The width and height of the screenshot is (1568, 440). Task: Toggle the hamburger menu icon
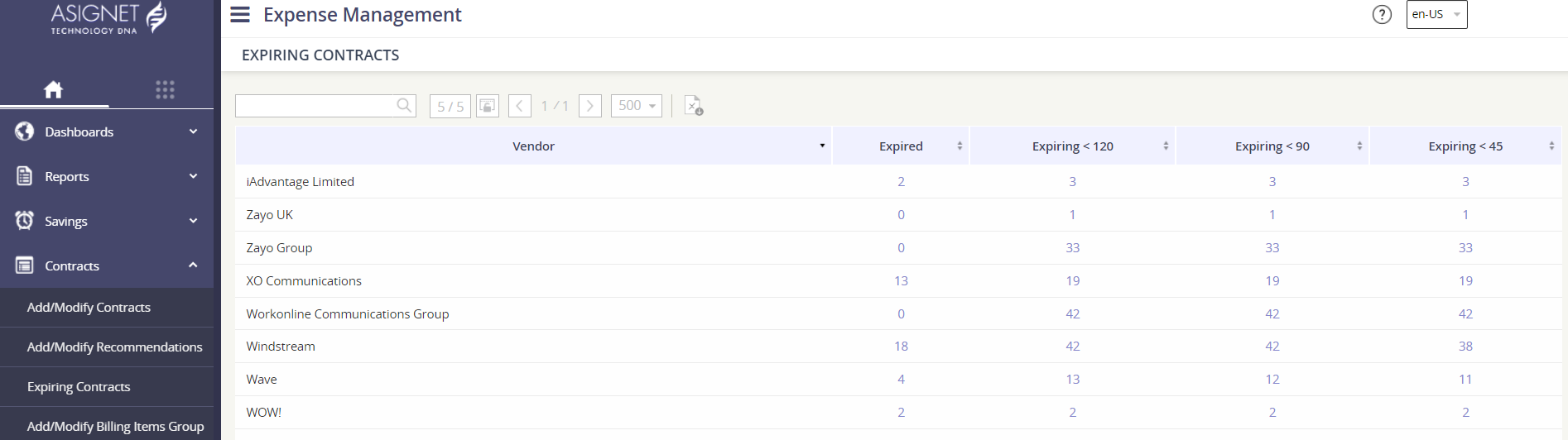pos(240,15)
